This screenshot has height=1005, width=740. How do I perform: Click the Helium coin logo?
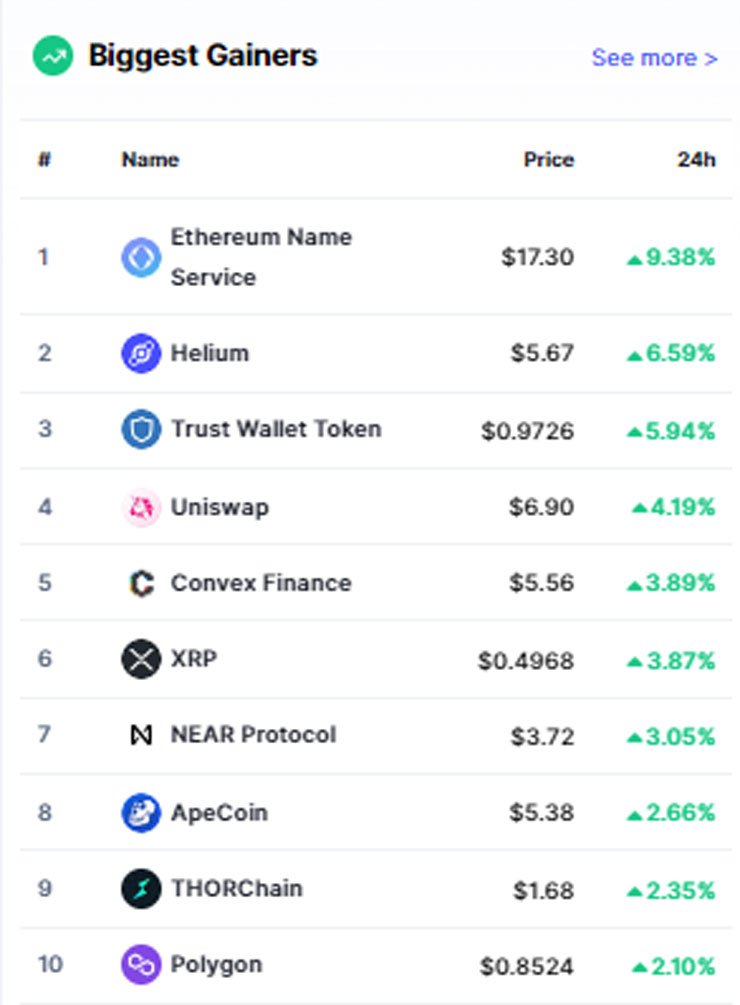tap(141, 353)
